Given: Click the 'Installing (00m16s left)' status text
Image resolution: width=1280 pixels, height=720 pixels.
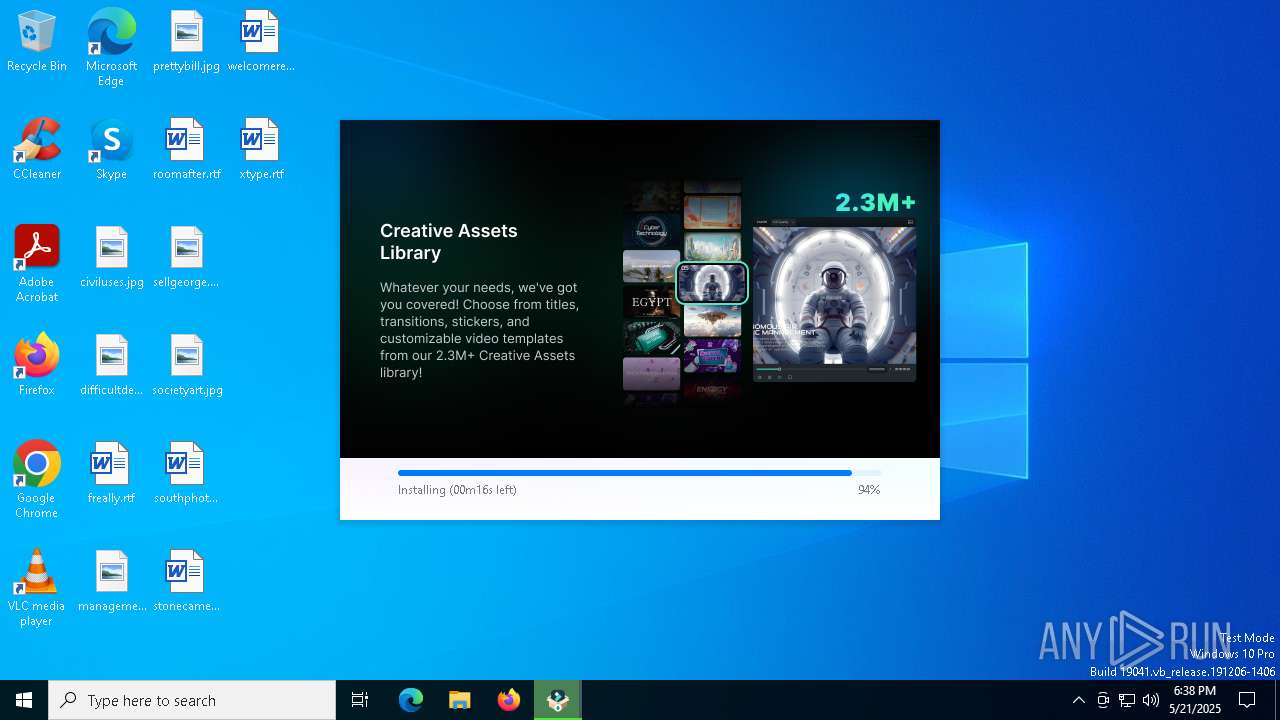Looking at the screenshot, I should [x=457, y=490].
